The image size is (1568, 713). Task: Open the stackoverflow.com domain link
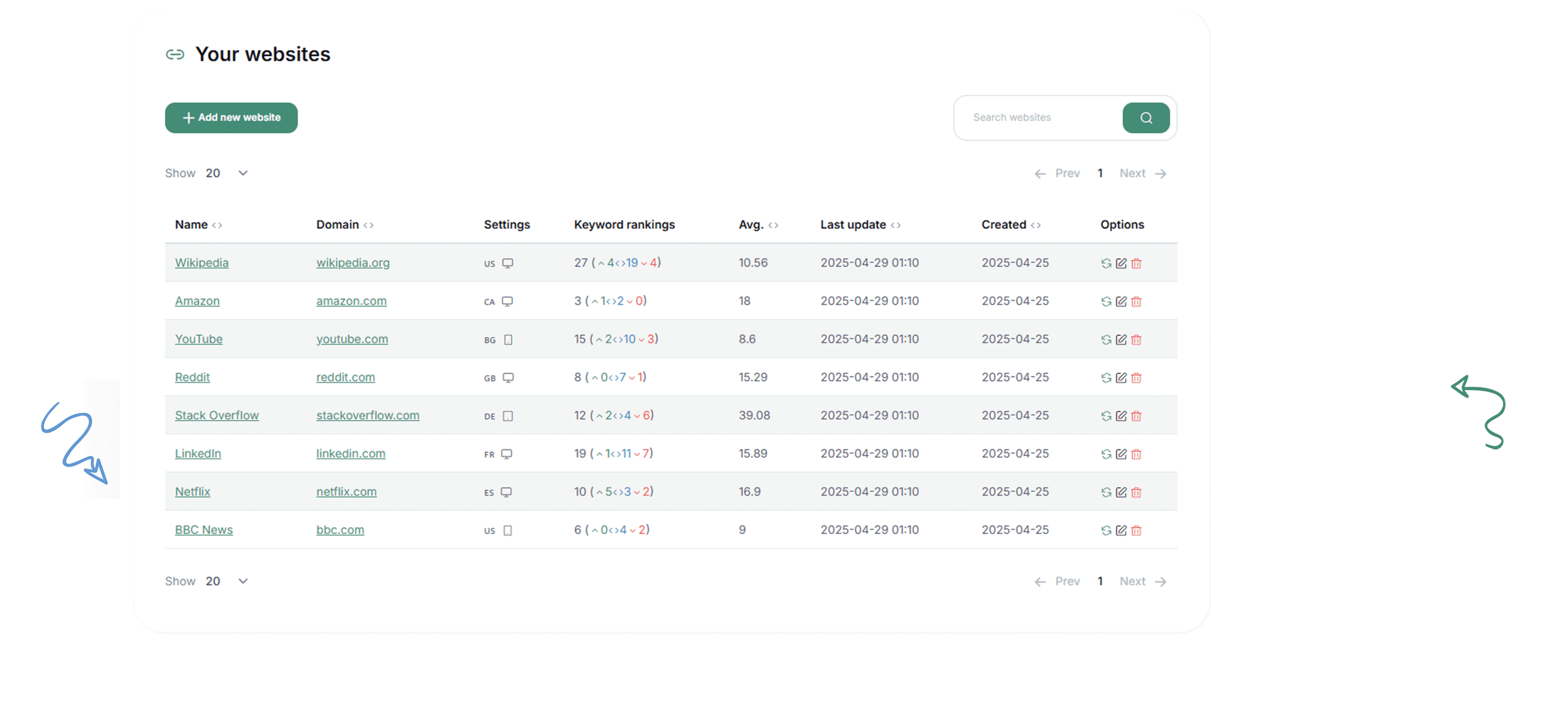368,415
